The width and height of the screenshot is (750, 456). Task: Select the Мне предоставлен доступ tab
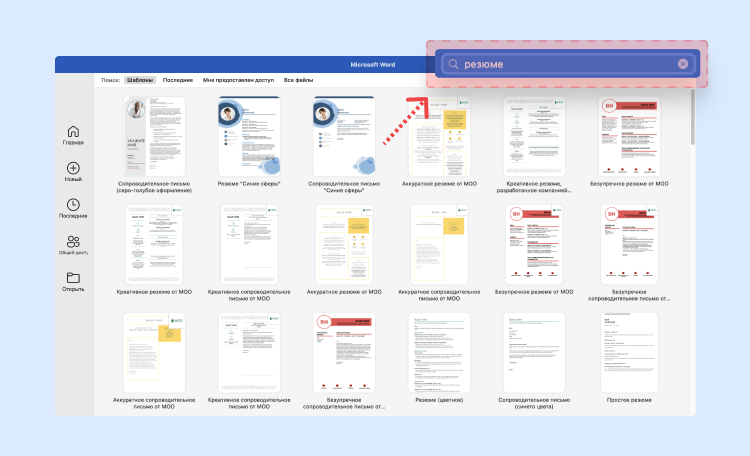(238, 79)
